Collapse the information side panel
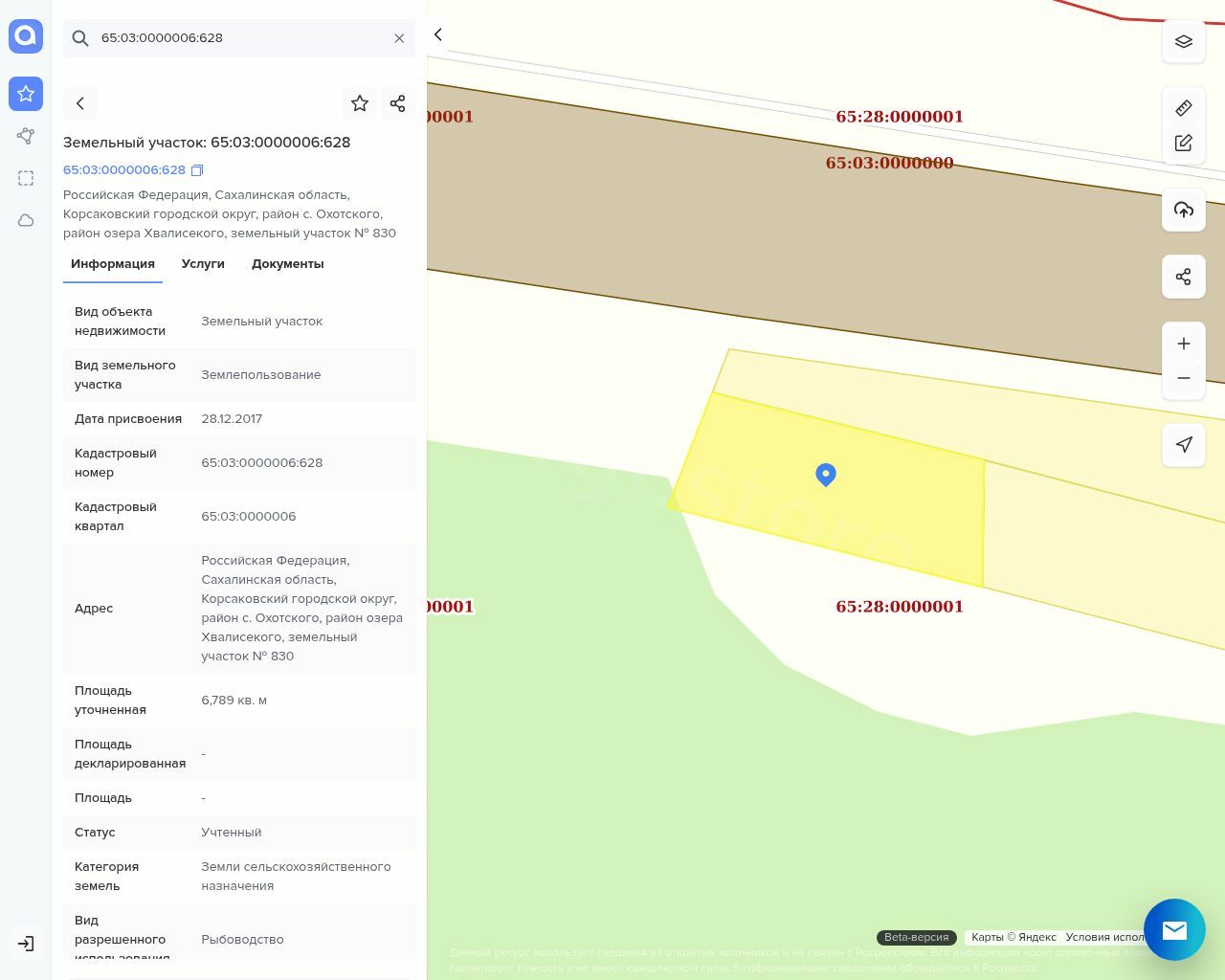 pyautogui.click(x=438, y=34)
